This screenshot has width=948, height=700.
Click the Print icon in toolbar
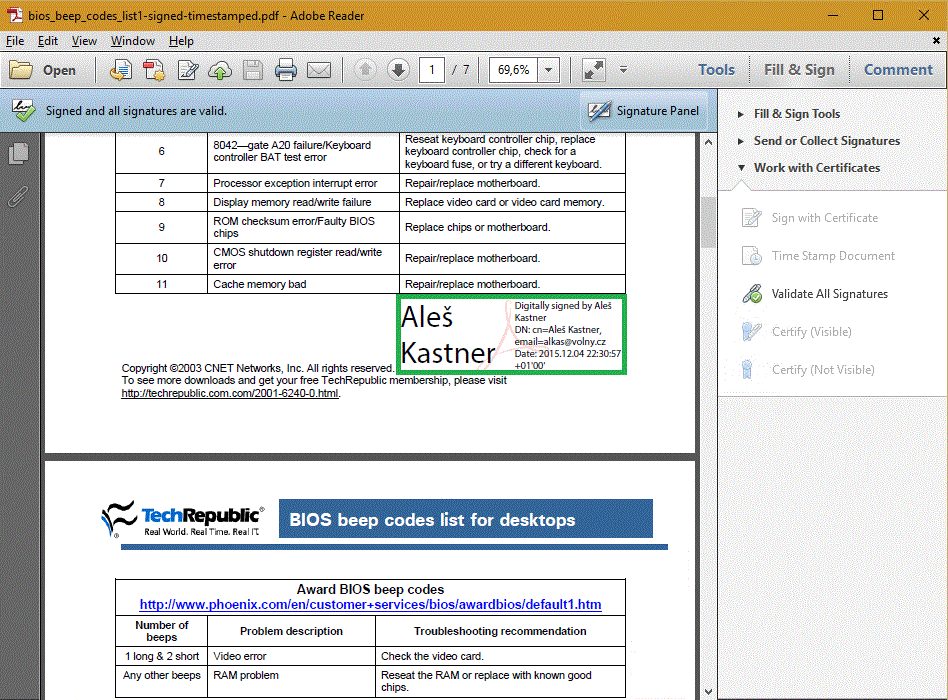coord(286,70)
